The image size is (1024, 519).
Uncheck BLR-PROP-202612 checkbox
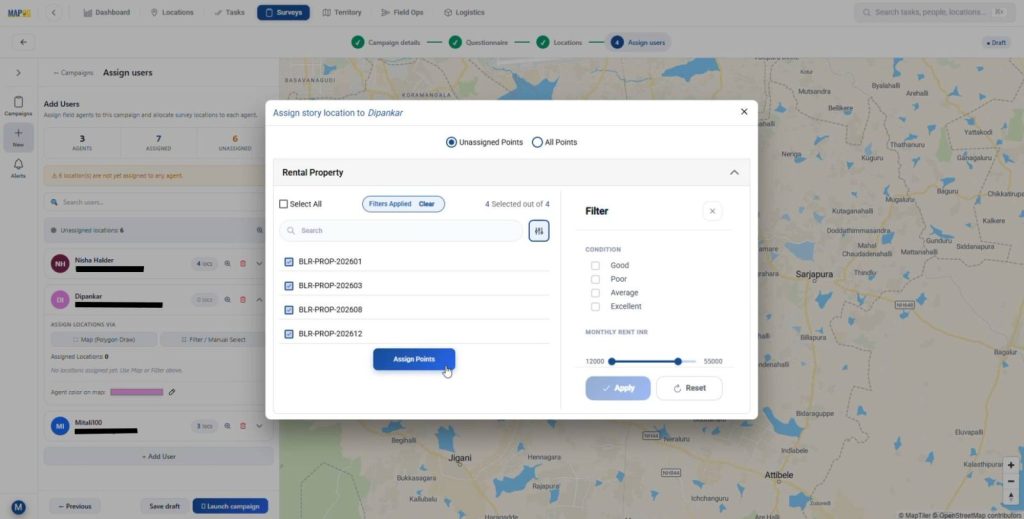[289, 334]
